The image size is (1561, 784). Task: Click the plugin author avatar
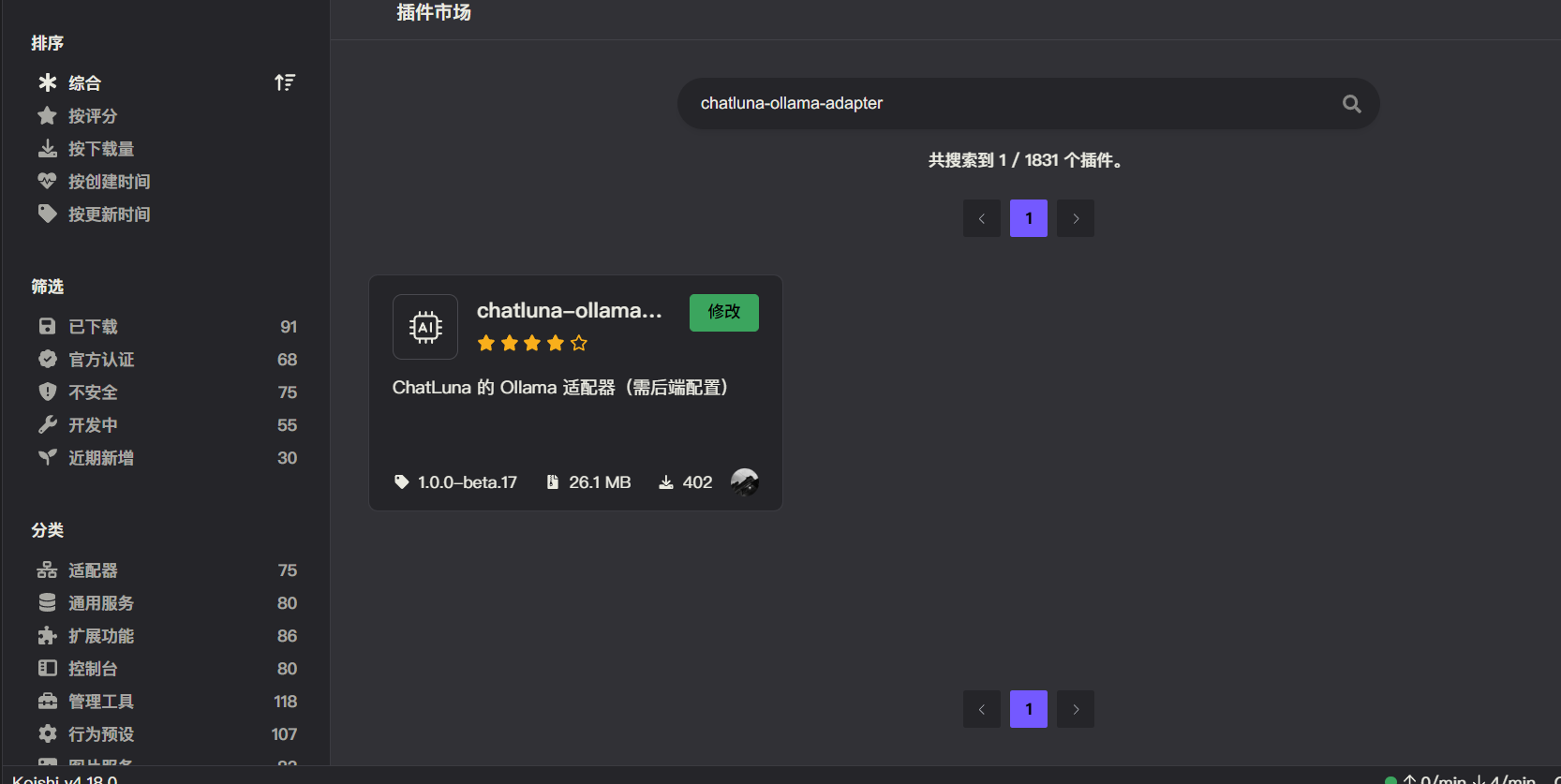(x=744, y=482)
